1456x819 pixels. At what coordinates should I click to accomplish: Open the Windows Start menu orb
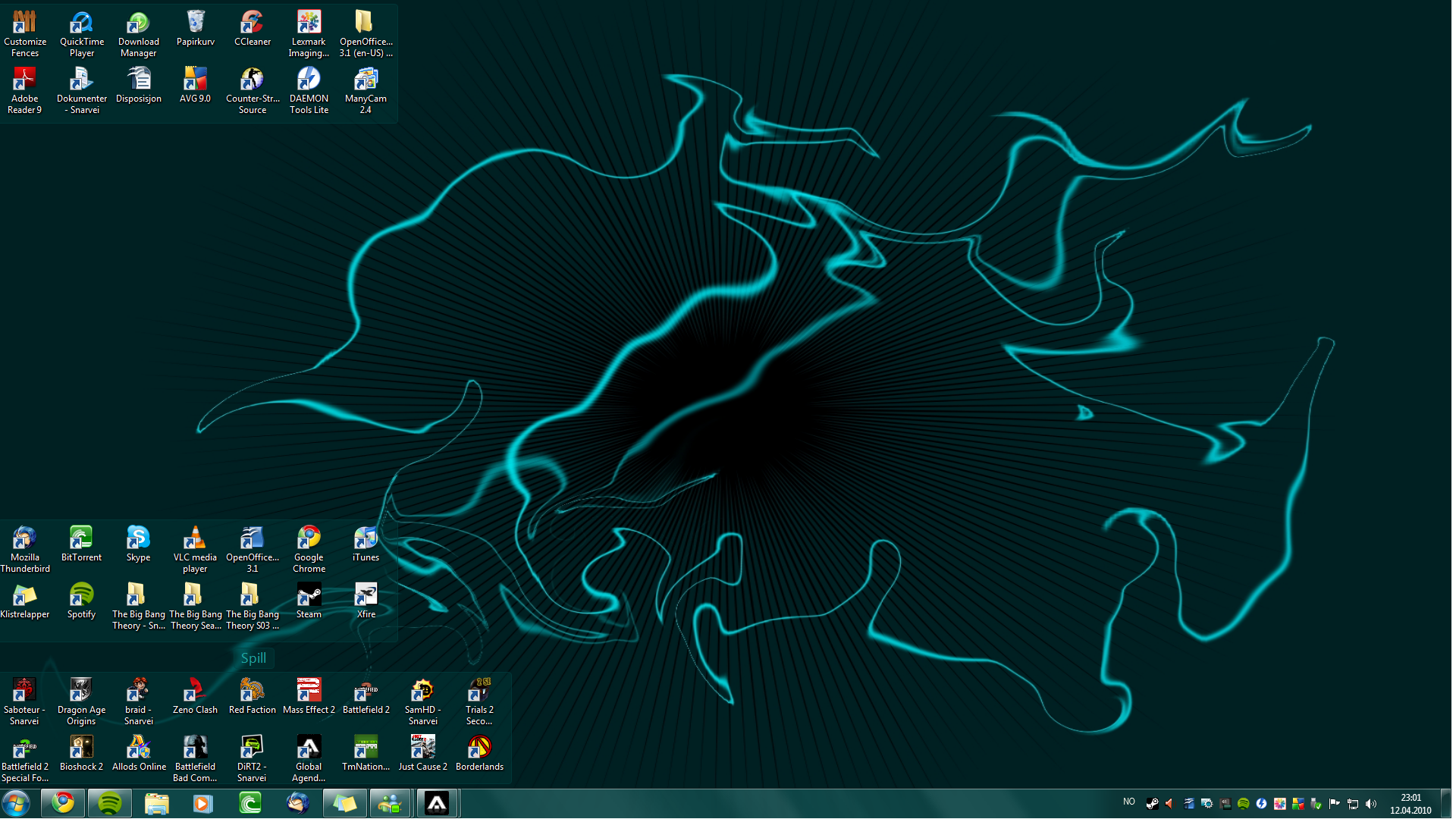(x=16, y=803)
